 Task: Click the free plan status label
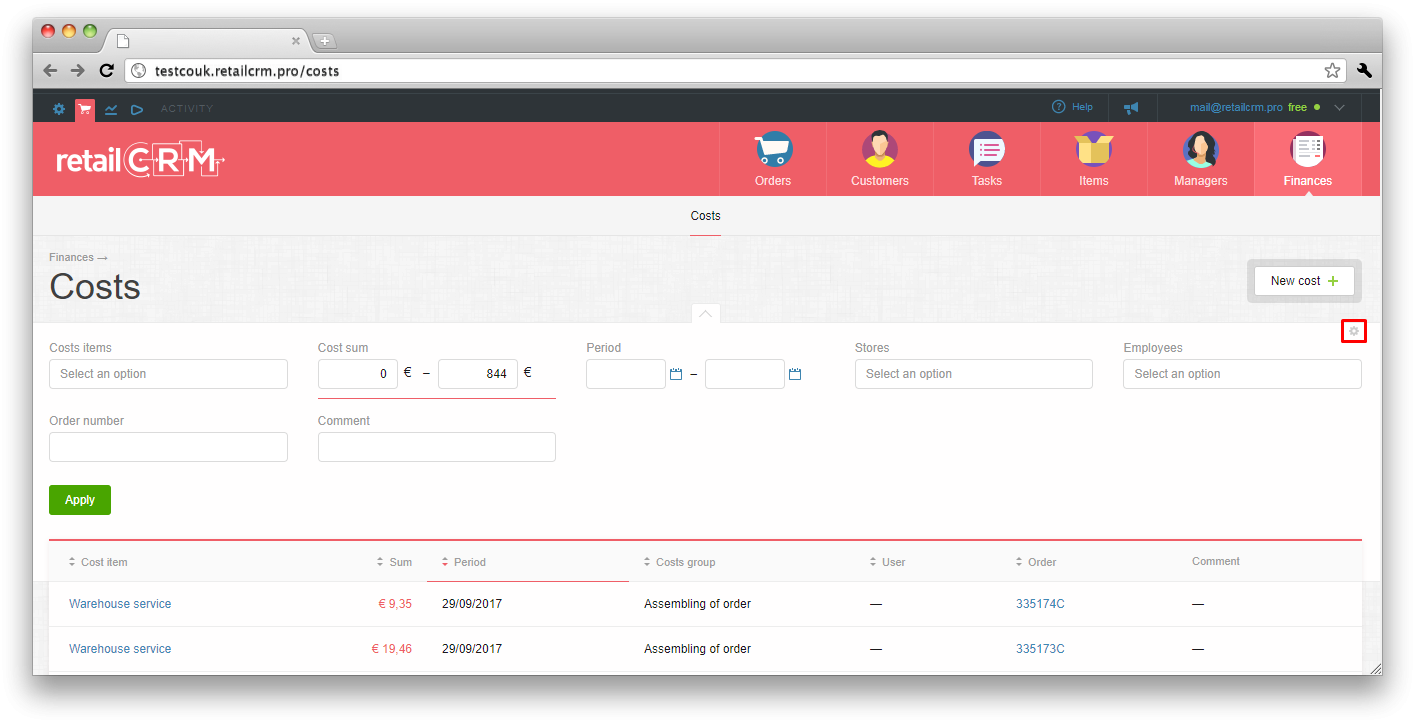1297,107
